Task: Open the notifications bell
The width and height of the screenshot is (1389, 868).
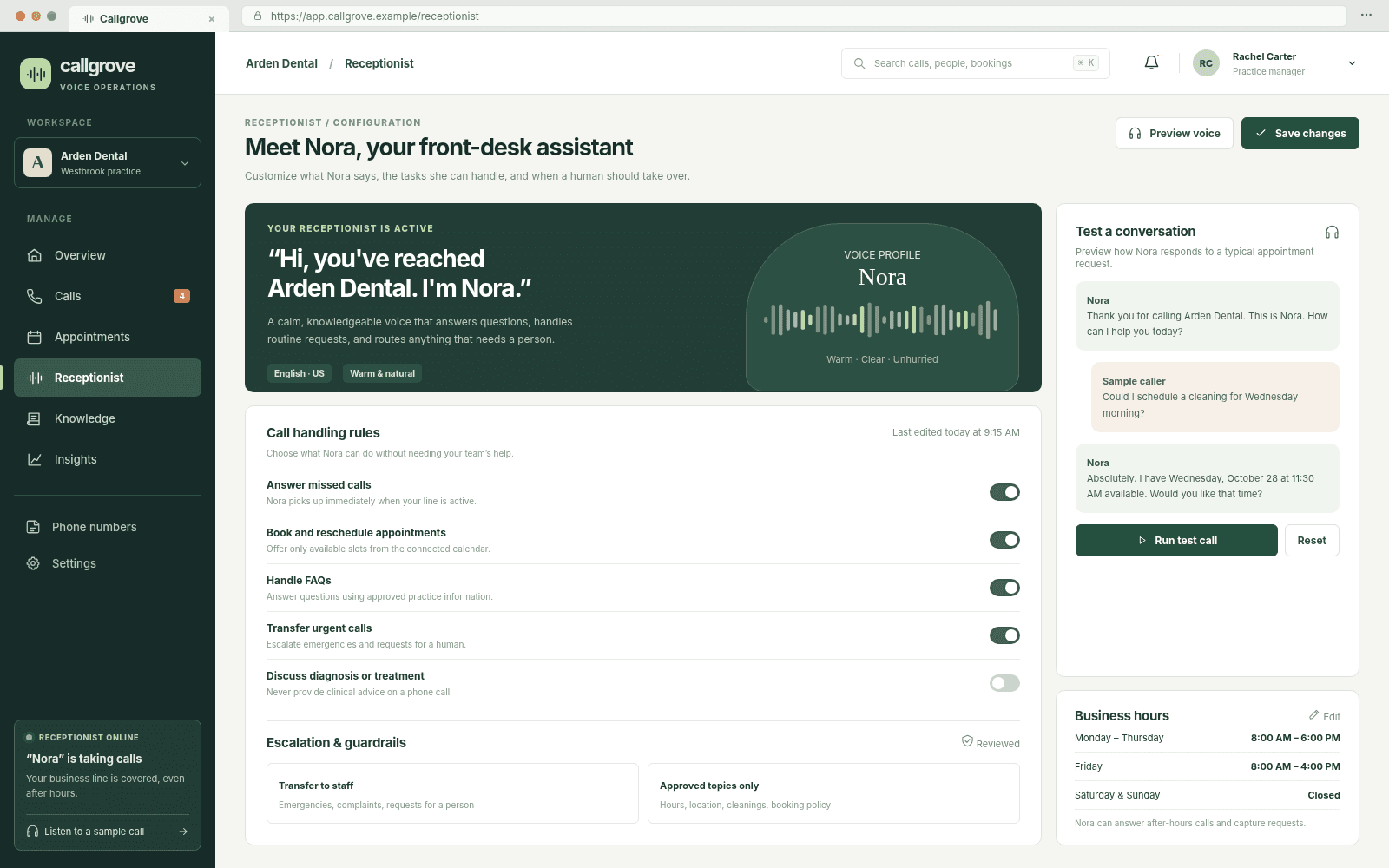Action: [1151, 62]
